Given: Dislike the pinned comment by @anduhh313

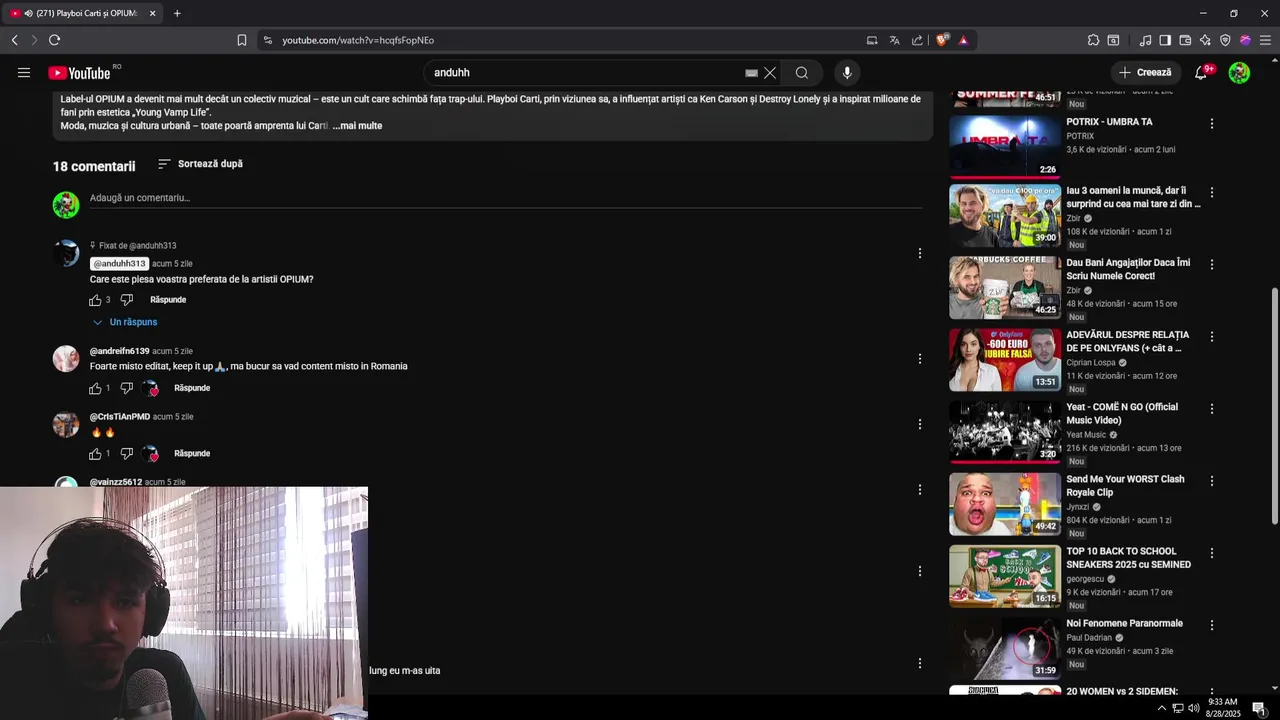Looking at the screenshot, I should pyautogui.click(x=127, y=300).
